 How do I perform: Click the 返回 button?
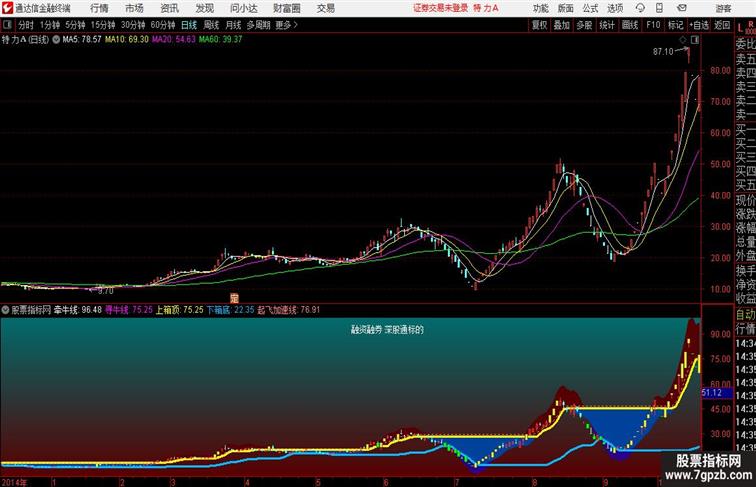click(x=722, y=25)
